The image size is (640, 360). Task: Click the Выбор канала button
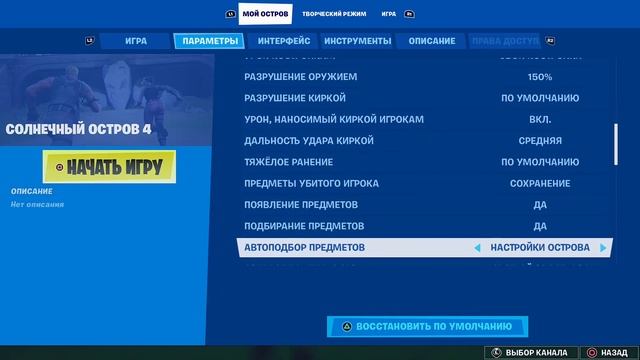pyautogui.click(x=531, y=353)
